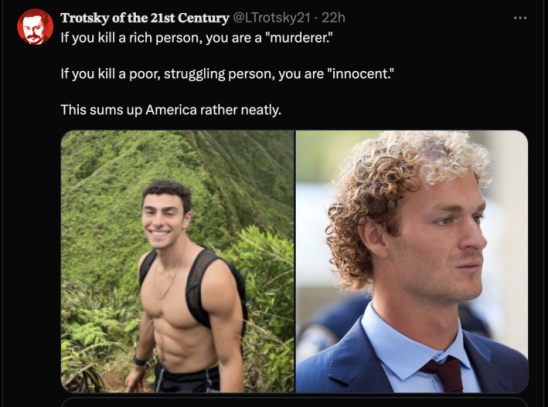View the right photo of curly-haired man in suit
Viewport: 548px width, 407px height.
[x=412, y=261]
